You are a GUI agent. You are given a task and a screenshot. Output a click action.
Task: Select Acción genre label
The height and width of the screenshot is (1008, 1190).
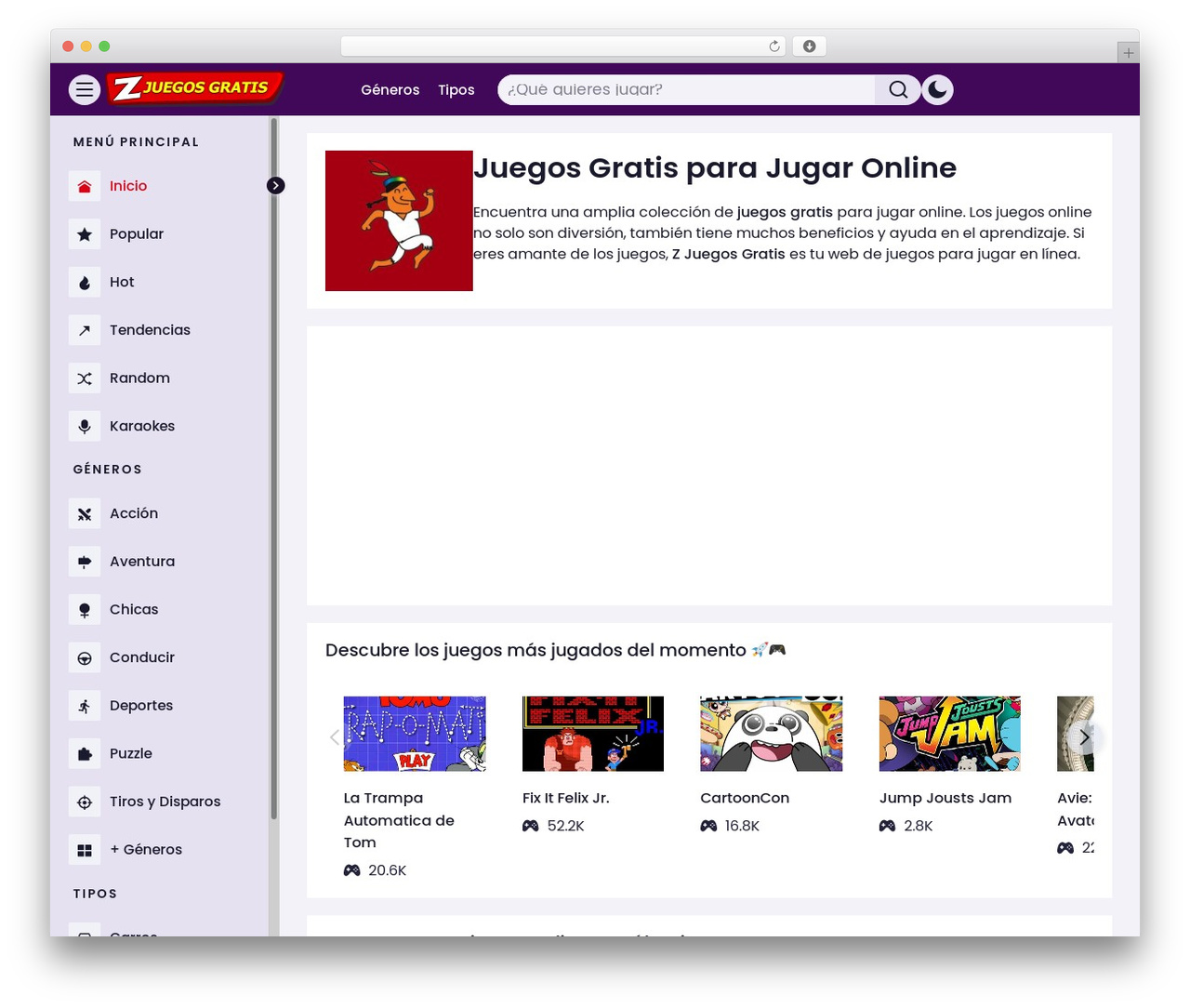(134, 514)
